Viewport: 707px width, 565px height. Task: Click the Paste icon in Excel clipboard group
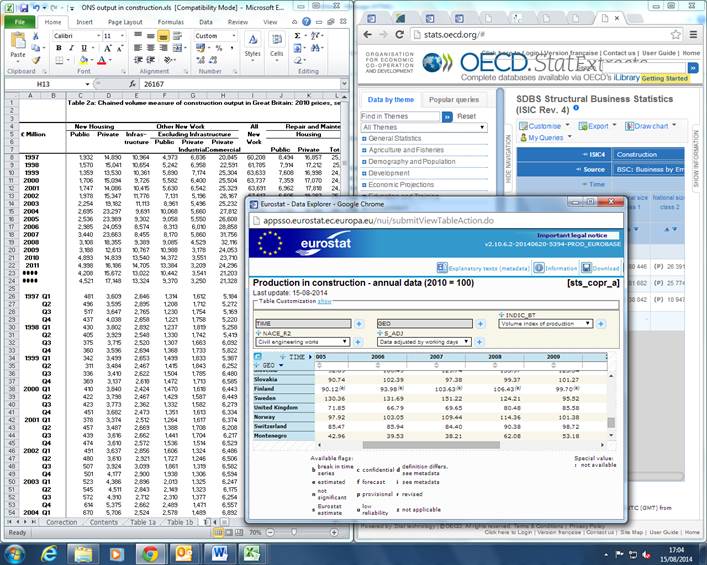point(20,43)
